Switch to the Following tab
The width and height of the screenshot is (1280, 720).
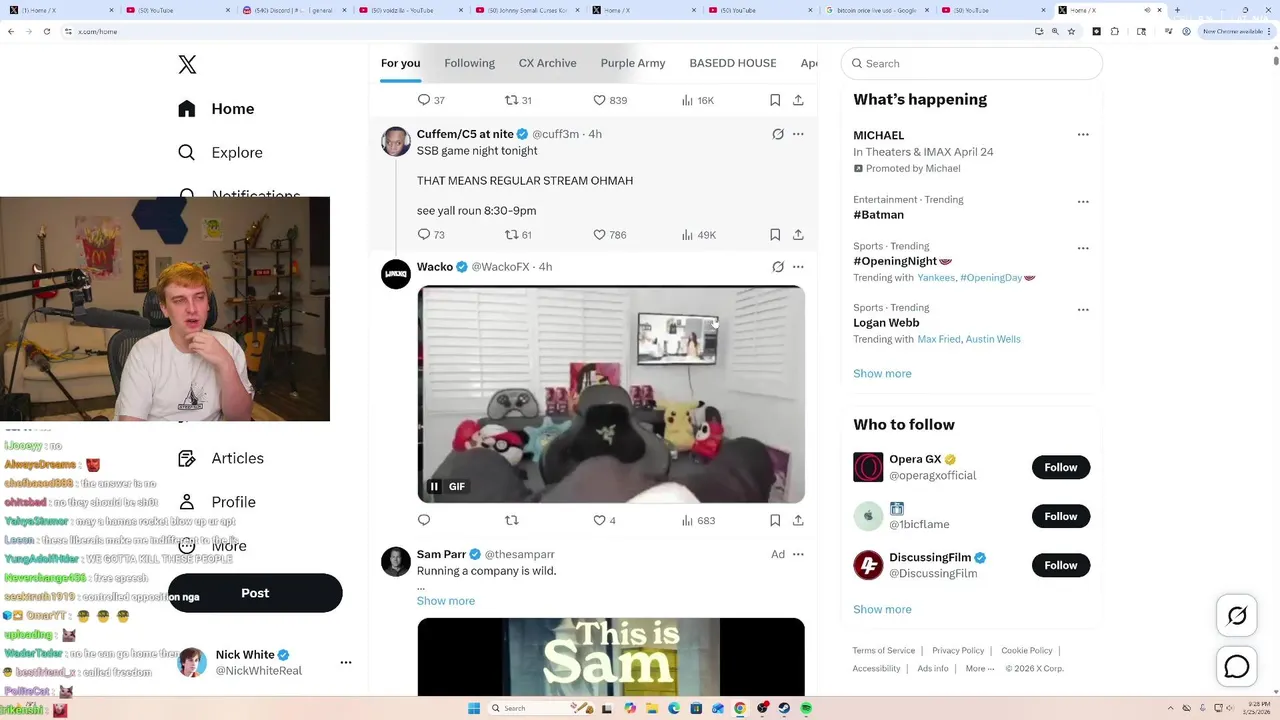[469, 63]
